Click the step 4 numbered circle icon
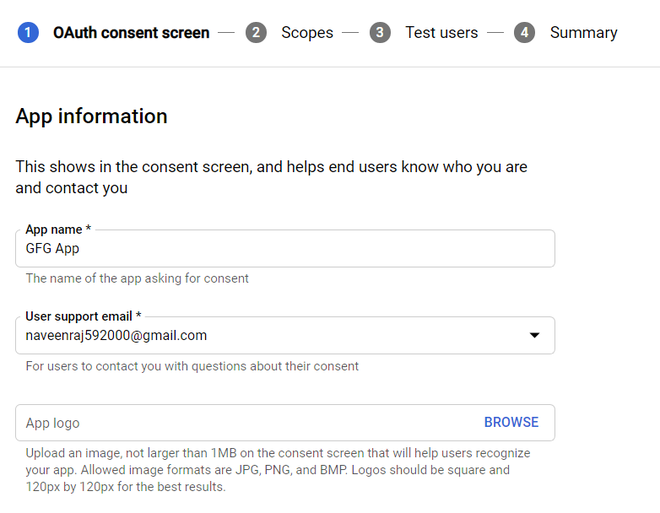Image resolution: width=660 pixels, height=513 pixels. [x=525, y=33]
